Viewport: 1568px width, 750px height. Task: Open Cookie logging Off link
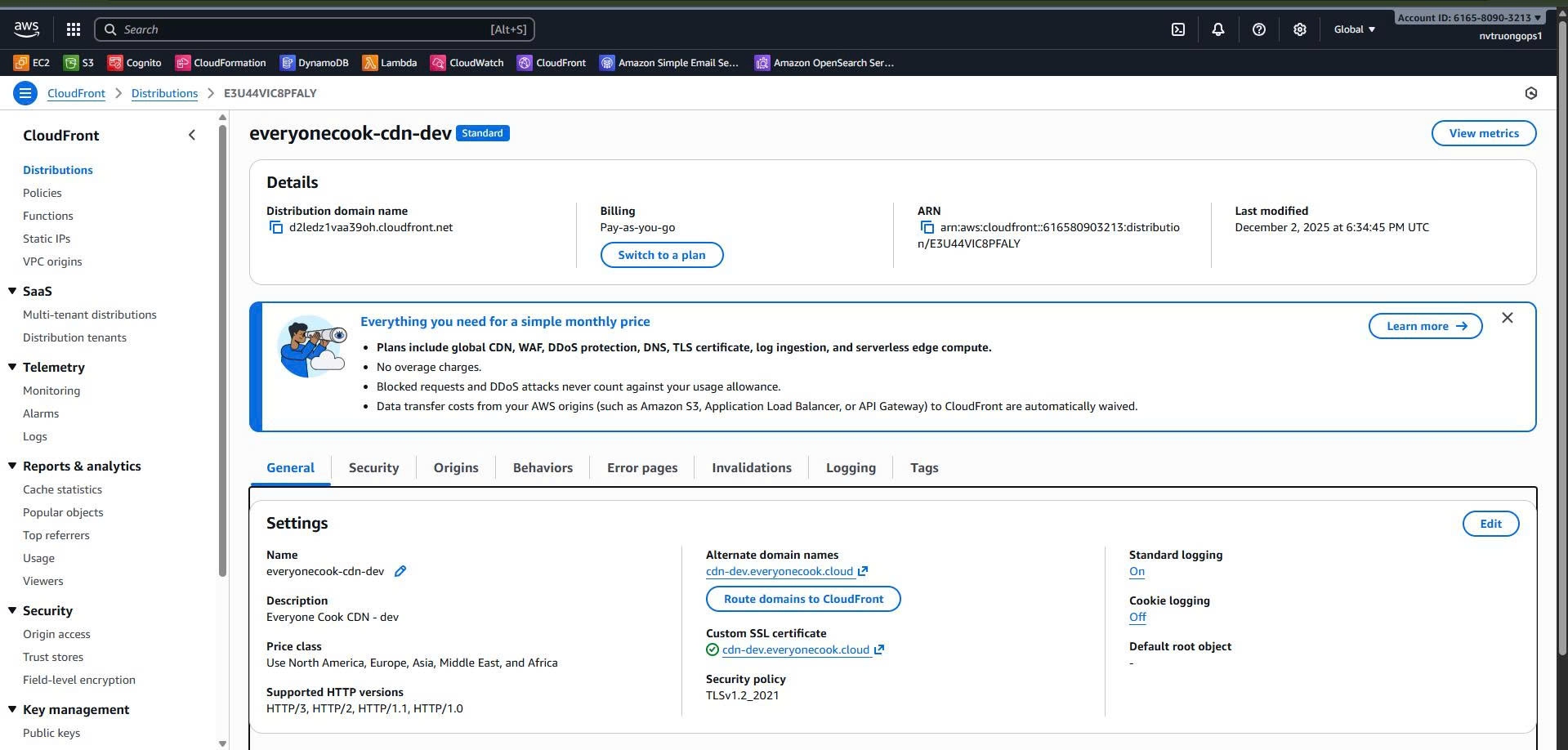1137,618
